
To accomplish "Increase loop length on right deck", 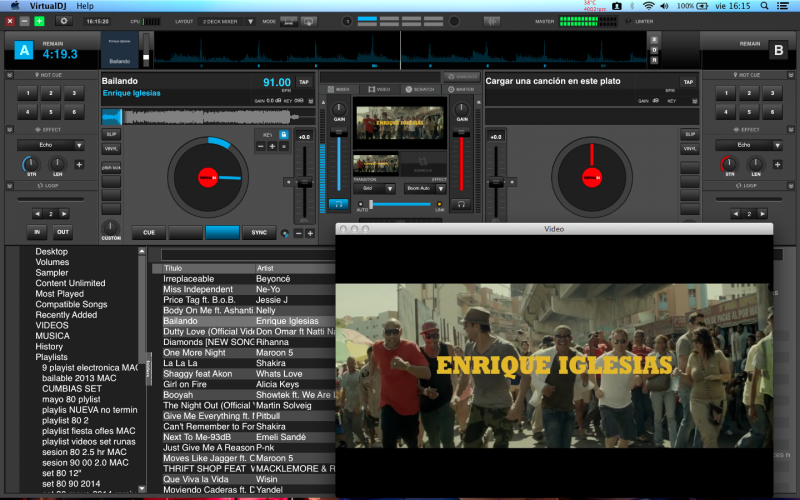I will [762, 214].
